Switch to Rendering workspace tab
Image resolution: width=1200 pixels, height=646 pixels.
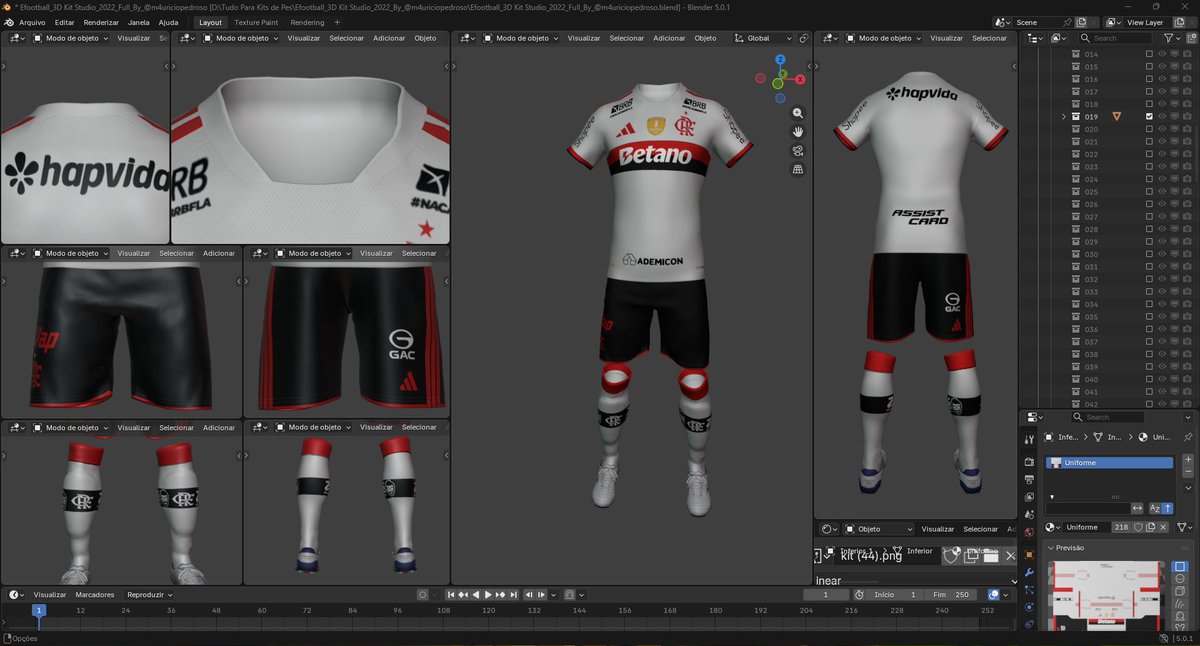(307, 22)
